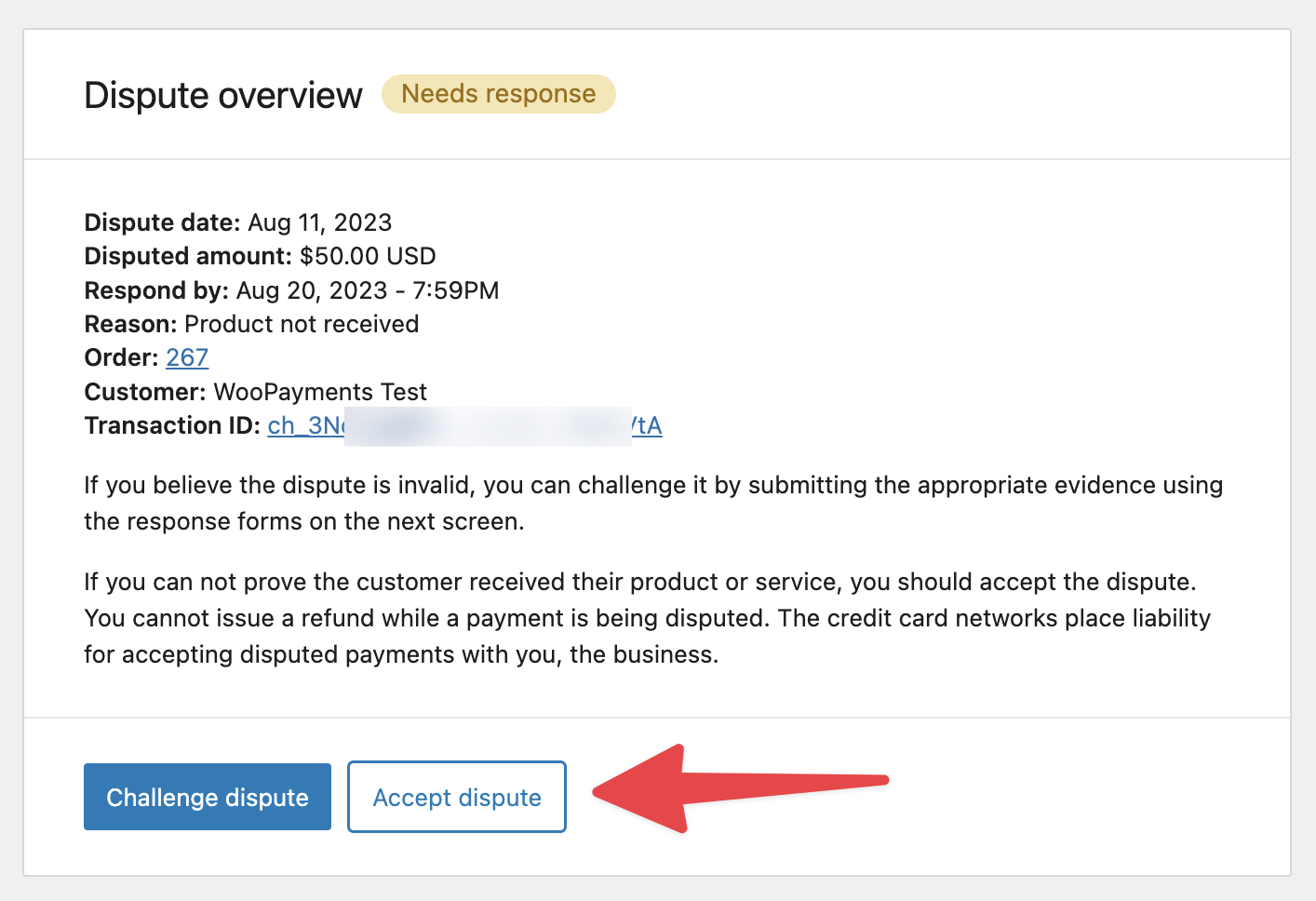Screen dimensions: 1316x901
Task: Open the Transaction ID link starting with ch_3N
Action: coord(305,425)
